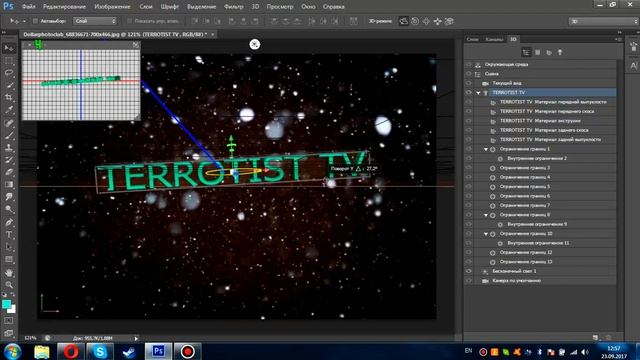The image size is (640, 360).
Task: Open the tool preset picker dropdown arrow
Action: pos(24,21)
